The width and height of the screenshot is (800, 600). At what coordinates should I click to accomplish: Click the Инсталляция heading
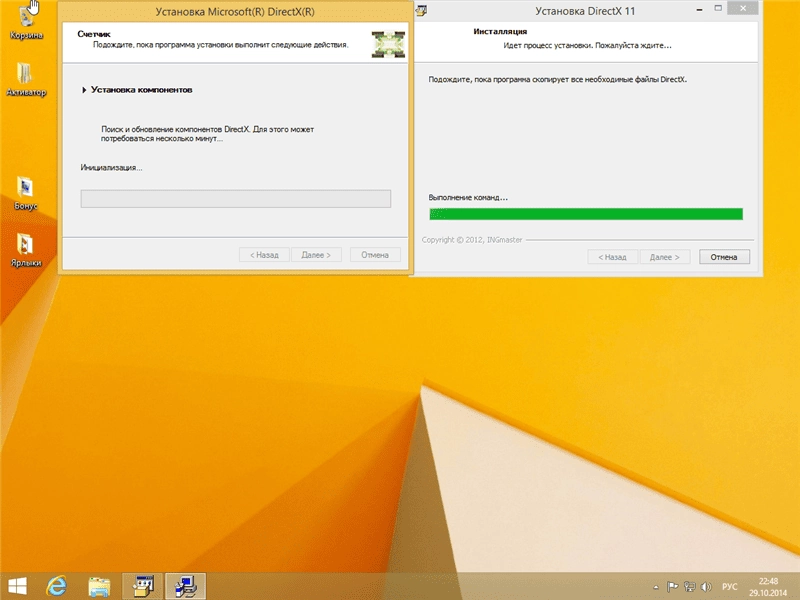(500, 32)
